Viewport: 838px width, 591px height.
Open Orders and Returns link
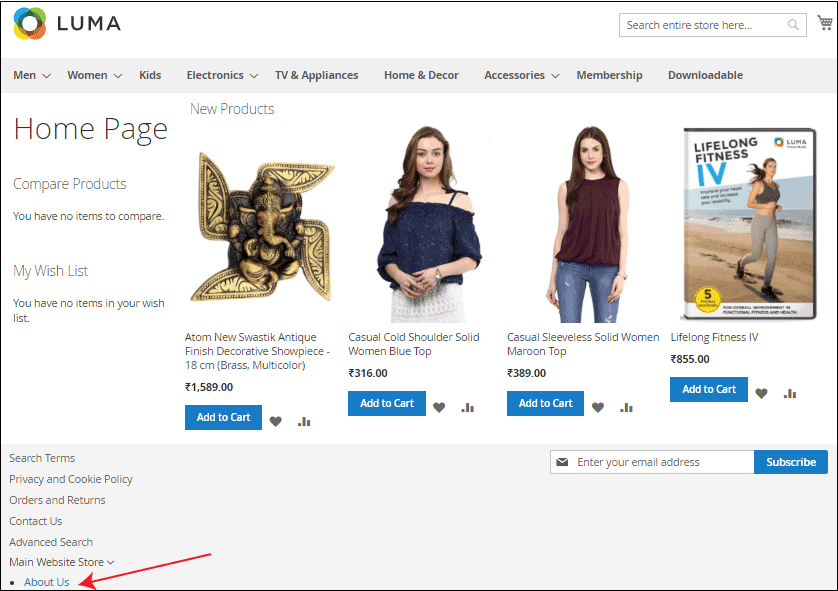57,500
